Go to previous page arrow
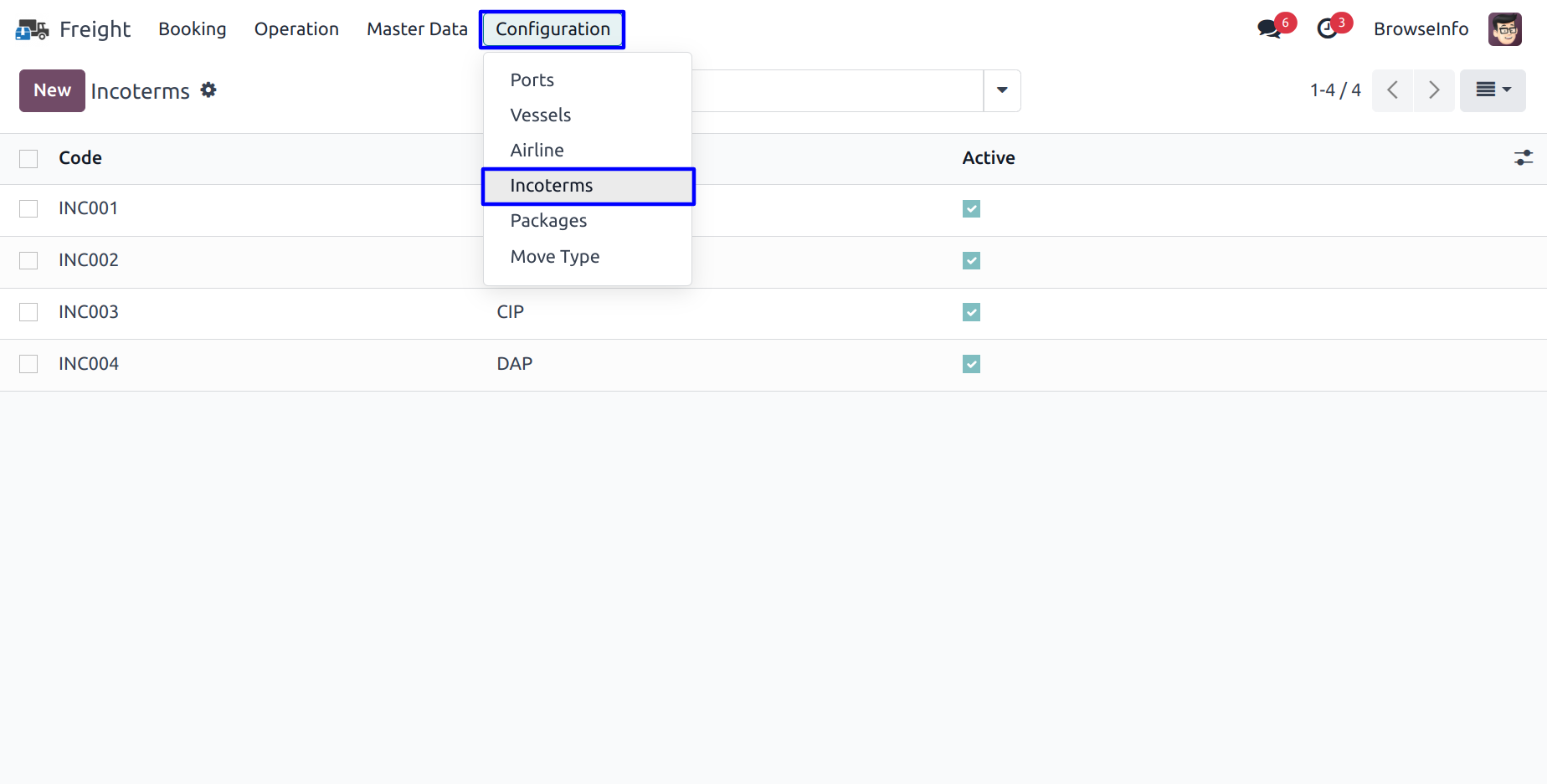 click(x=1393, y=90)
